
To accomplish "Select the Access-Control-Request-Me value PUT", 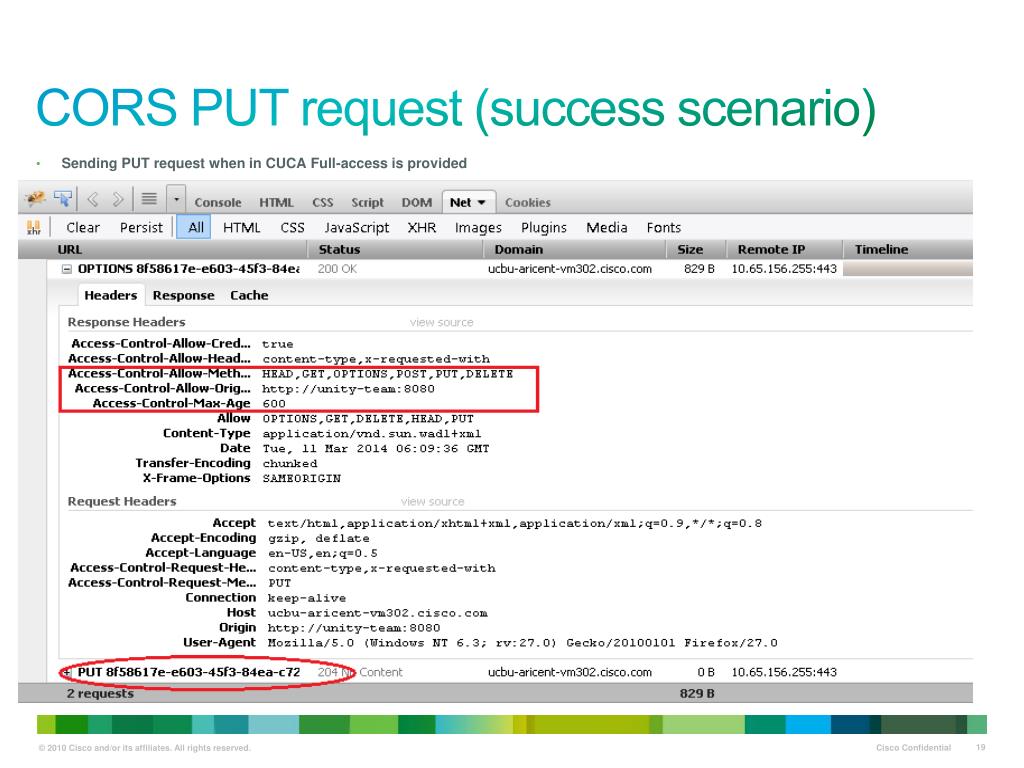I will coord(280,583).
